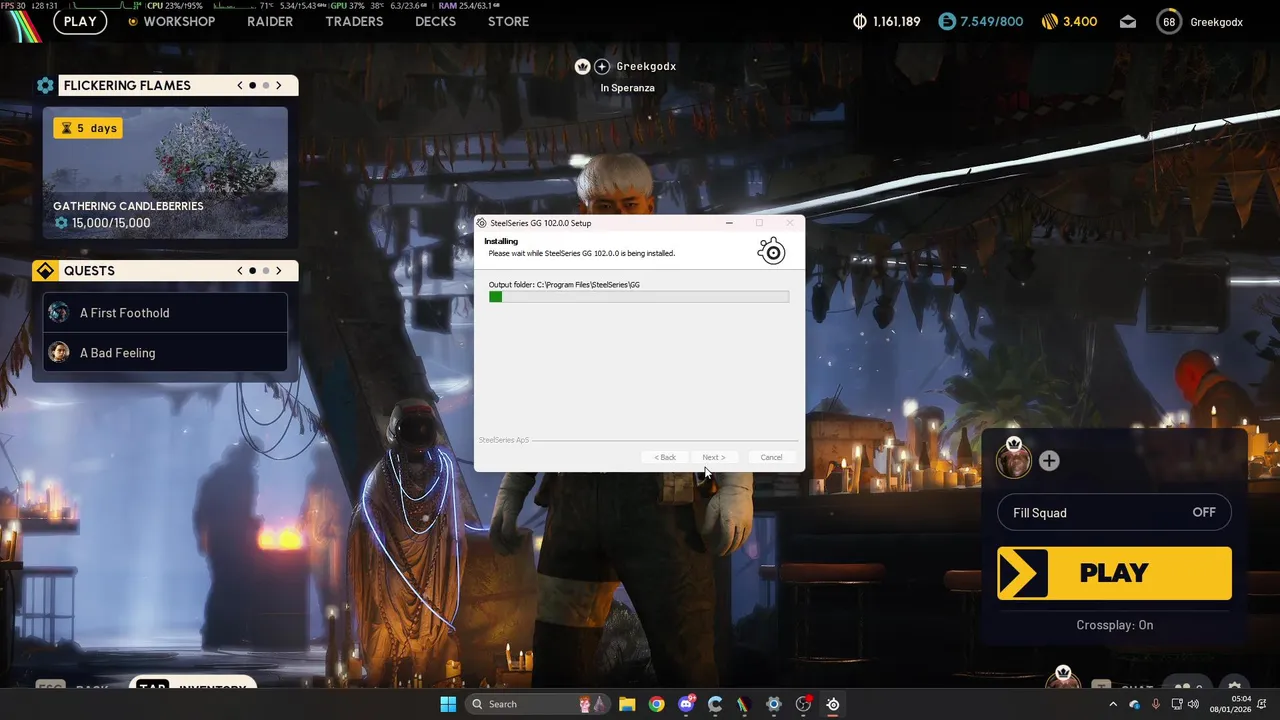Click the Quests header diamond icon
This screenshot has height=720, width=1280.
[x=45, y=271]
